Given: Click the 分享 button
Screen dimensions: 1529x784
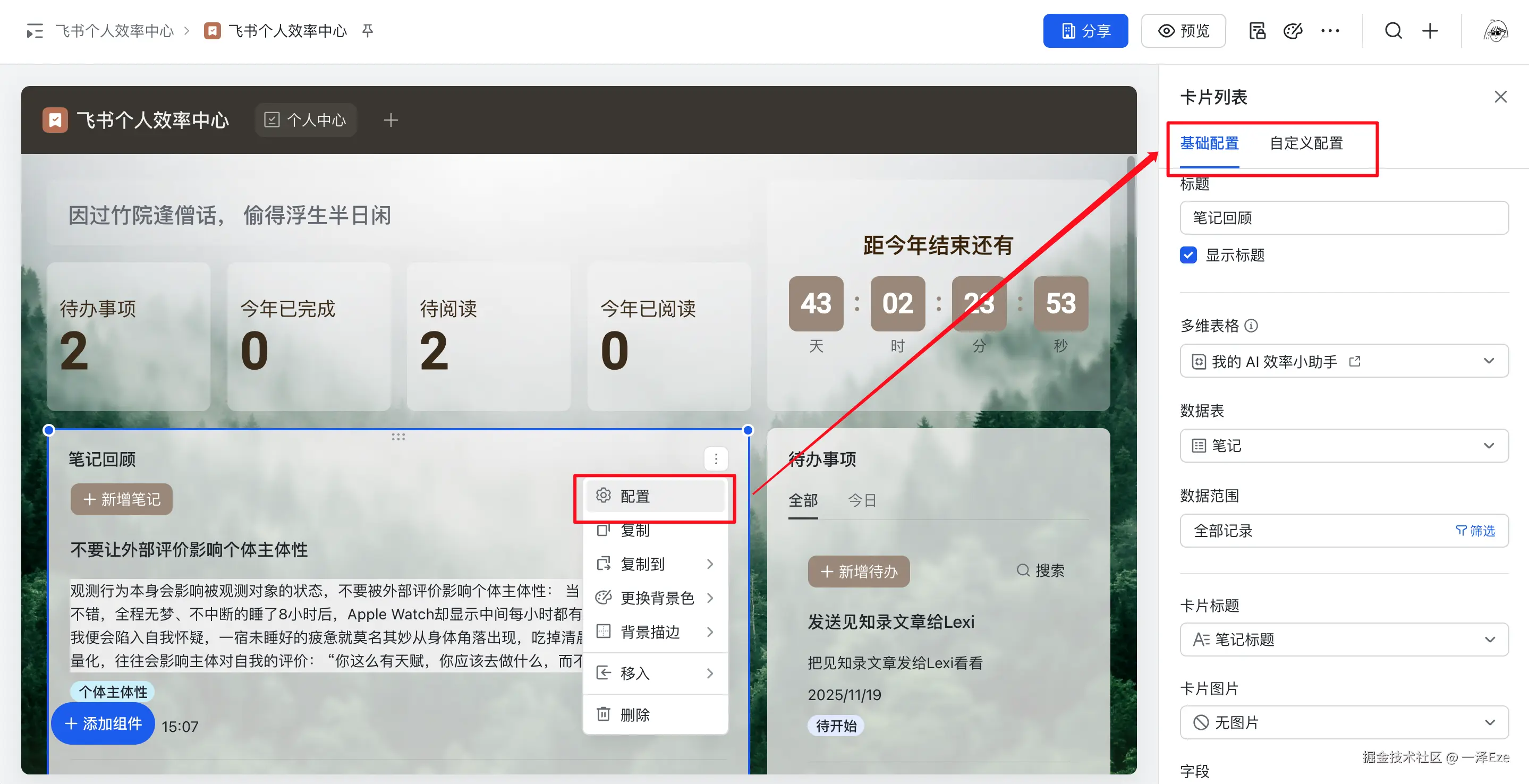Looking at the screenshot, I should pyautogui.click(x=1085, y=31).
